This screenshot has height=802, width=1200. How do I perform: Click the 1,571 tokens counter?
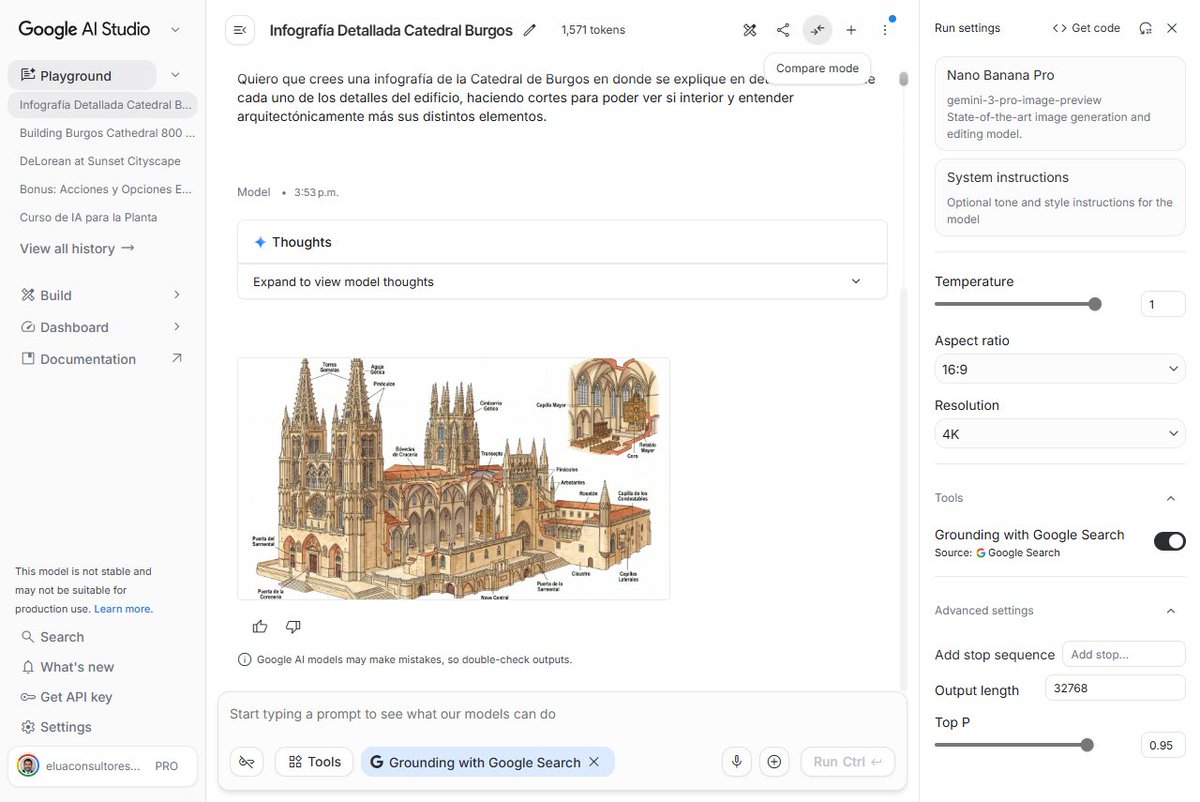click(x=593, y=30)
